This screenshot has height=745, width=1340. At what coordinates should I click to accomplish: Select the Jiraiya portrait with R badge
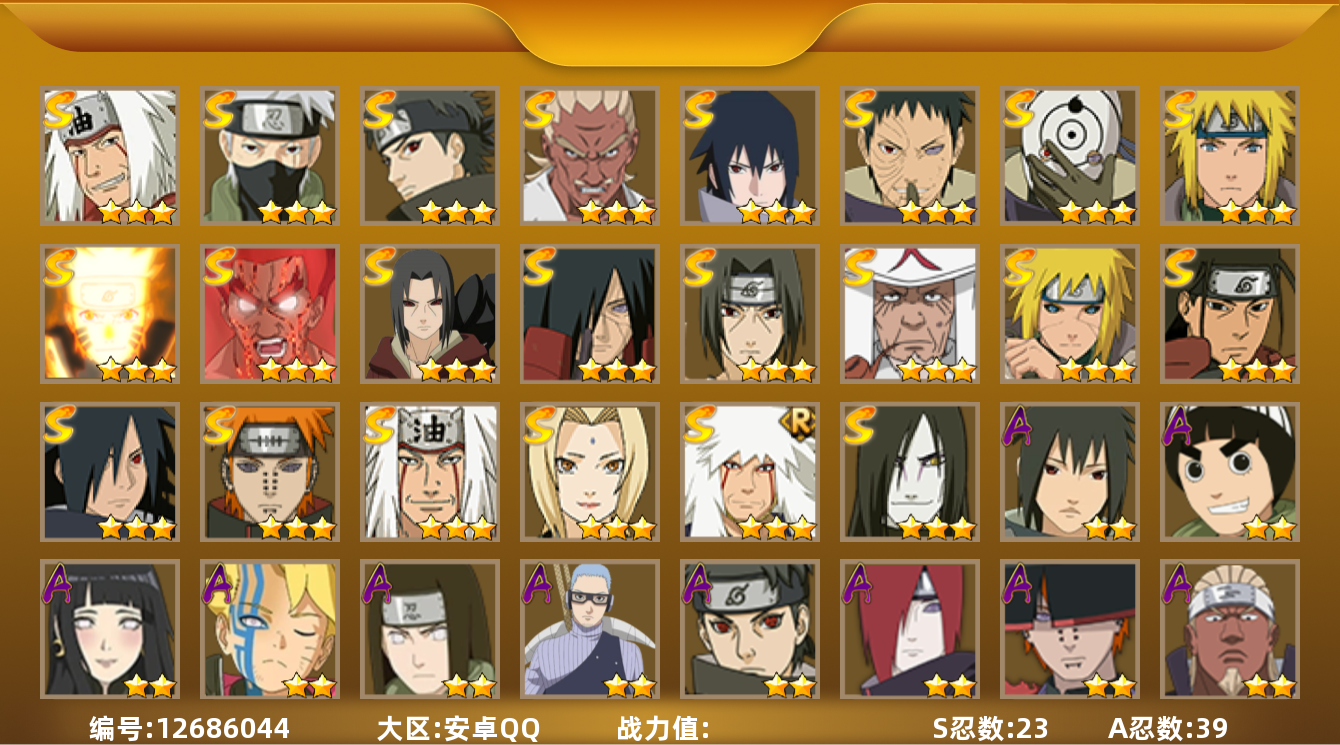[x=749, y=472]
